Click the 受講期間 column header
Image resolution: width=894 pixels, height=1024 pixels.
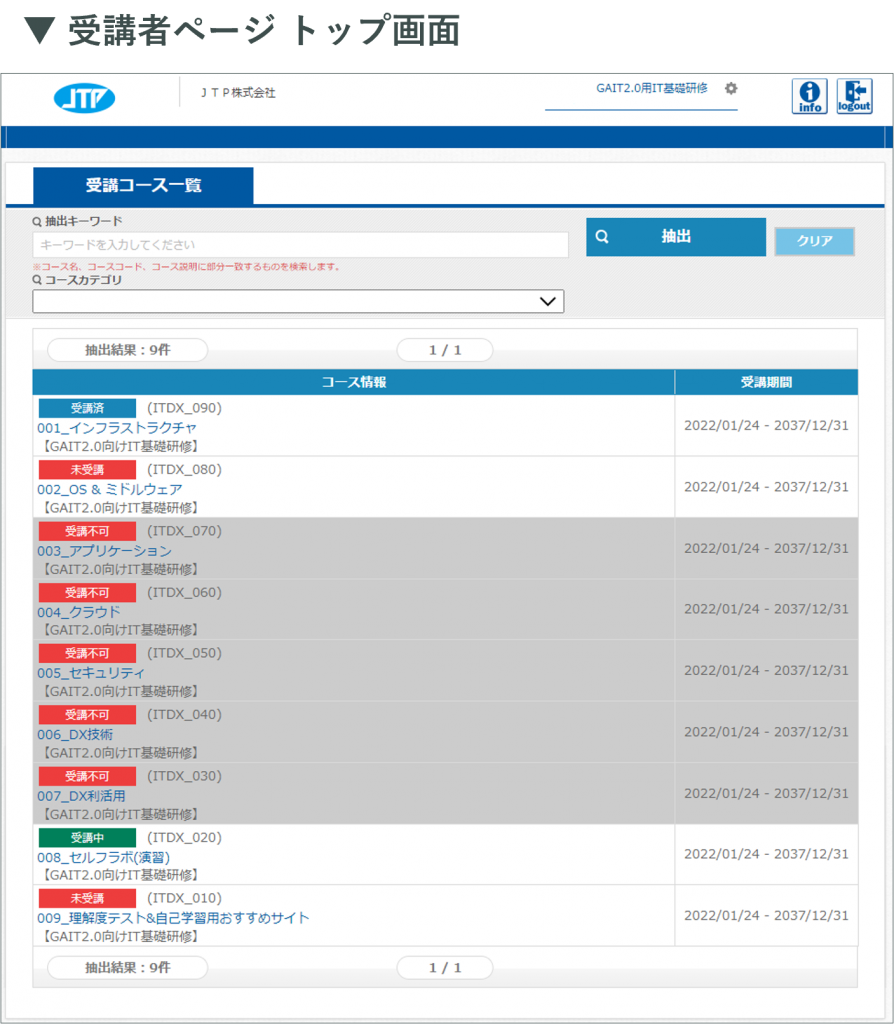point(767,382)
